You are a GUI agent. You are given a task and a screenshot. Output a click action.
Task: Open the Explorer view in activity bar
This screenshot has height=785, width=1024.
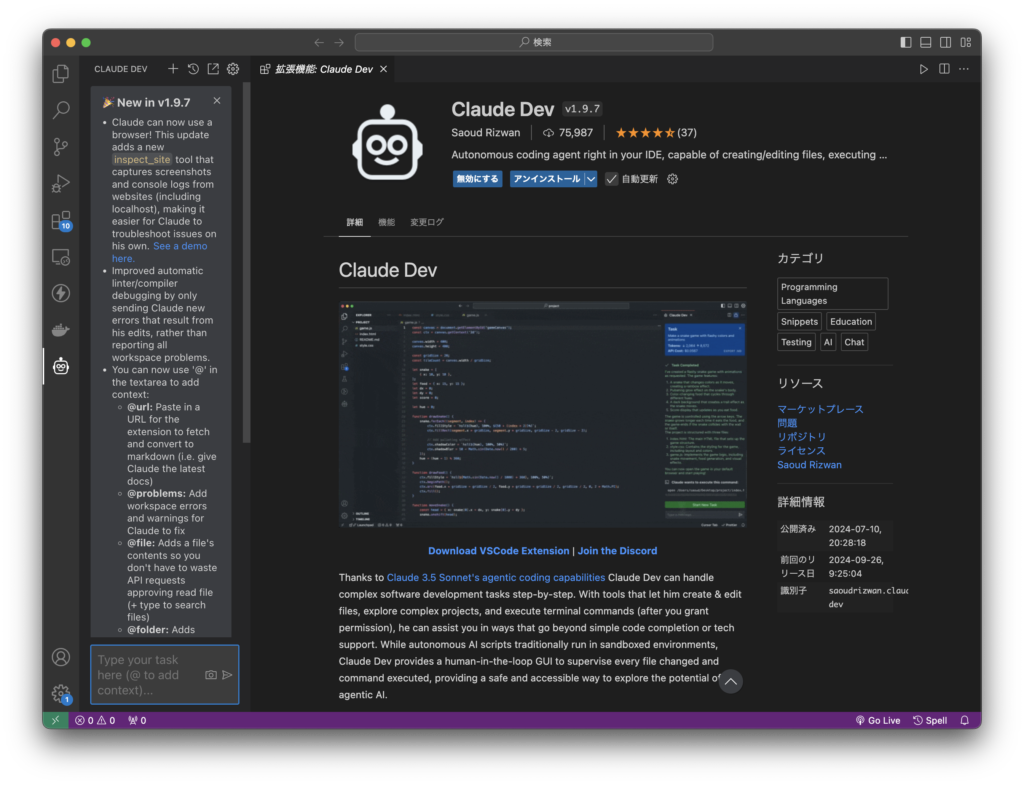click(61, 73)
